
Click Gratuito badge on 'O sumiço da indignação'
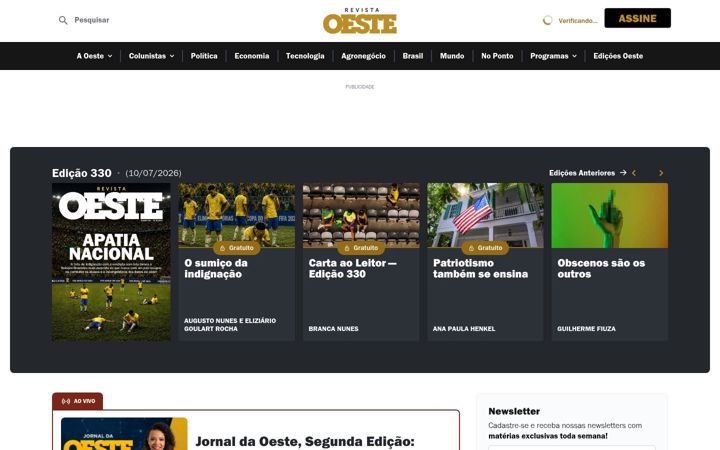tap(236, 248)
